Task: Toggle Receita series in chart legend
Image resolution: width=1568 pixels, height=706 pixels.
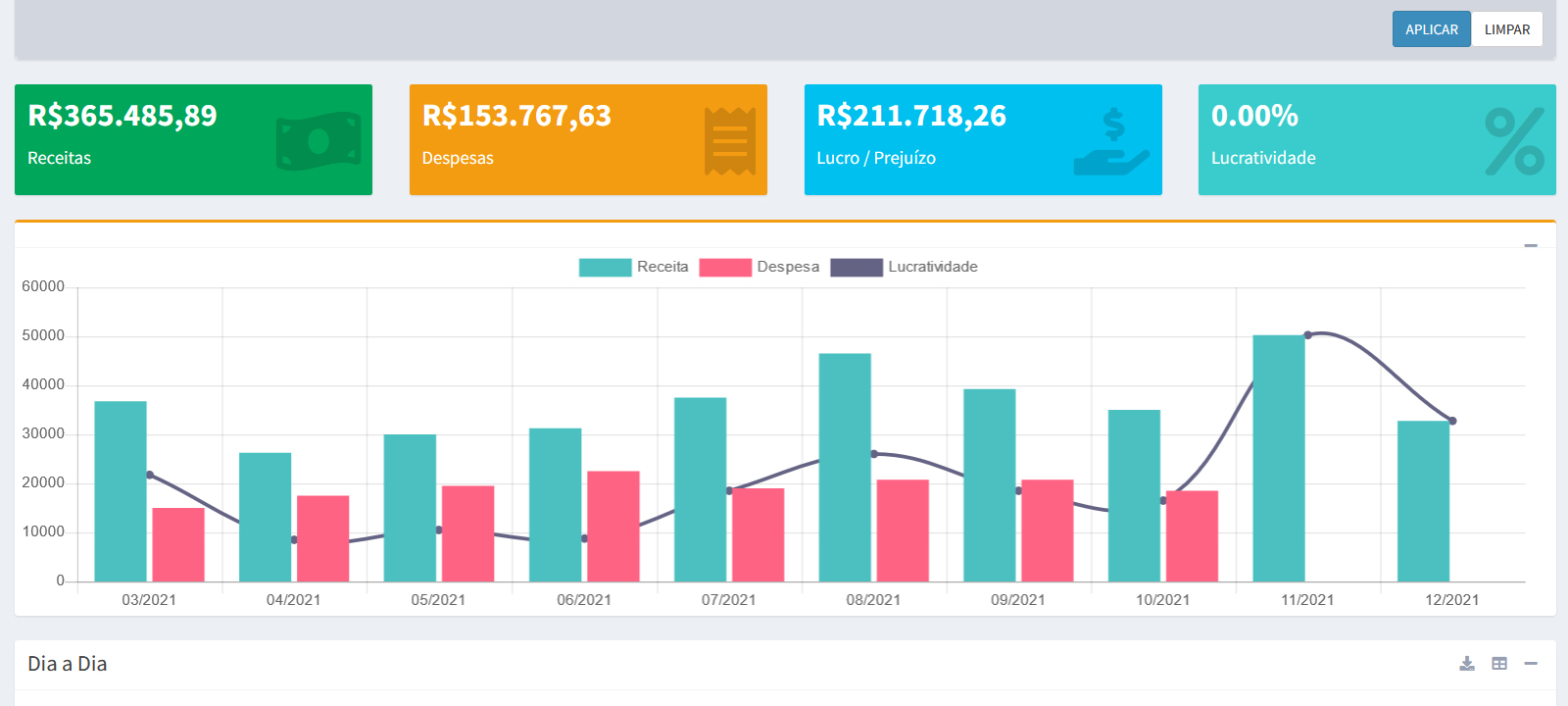Action: click(634, 267)
